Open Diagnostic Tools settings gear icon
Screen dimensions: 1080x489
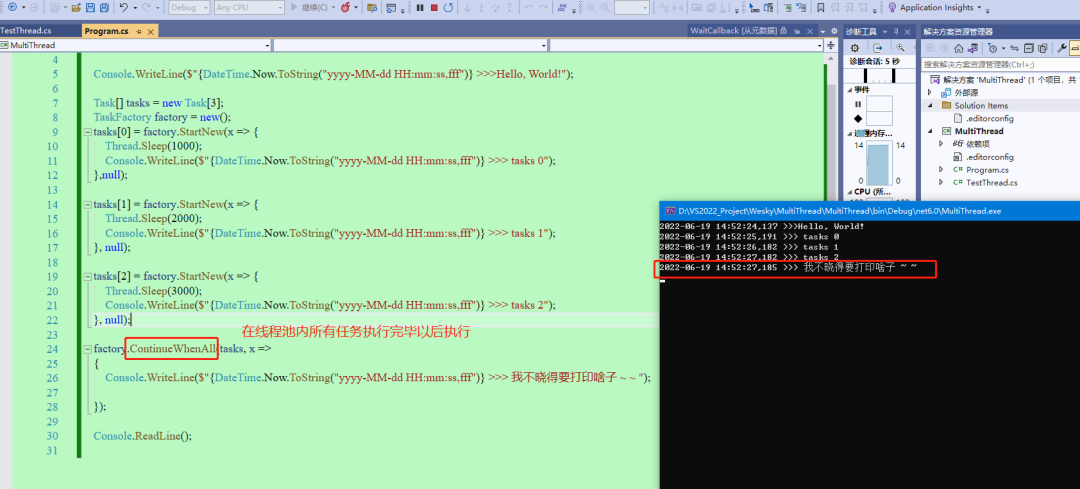[x=855, y=48]
